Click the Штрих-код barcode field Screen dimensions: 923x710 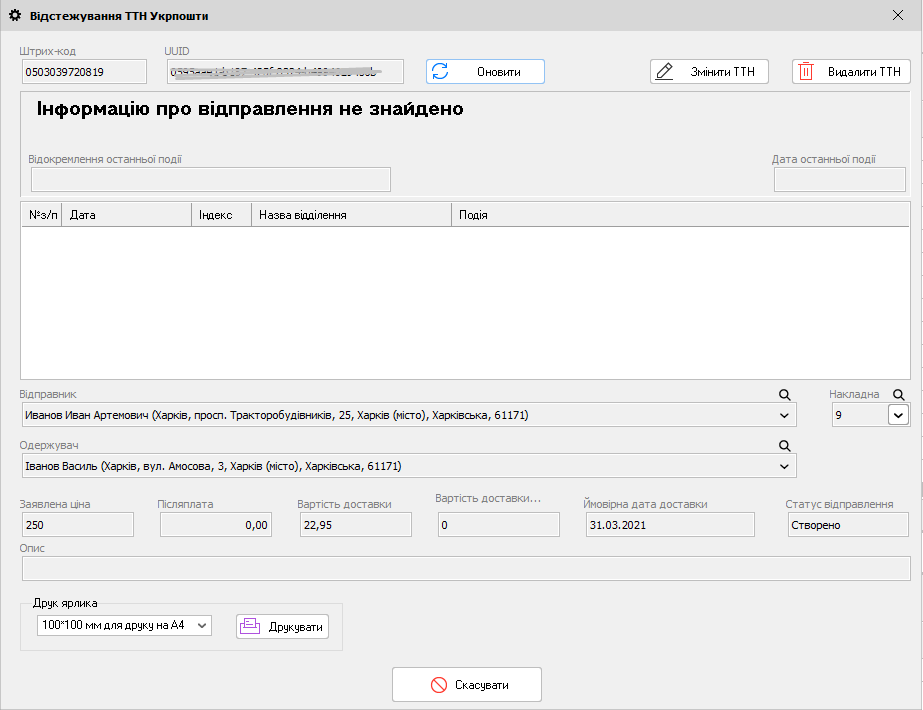tap(83, 72)
